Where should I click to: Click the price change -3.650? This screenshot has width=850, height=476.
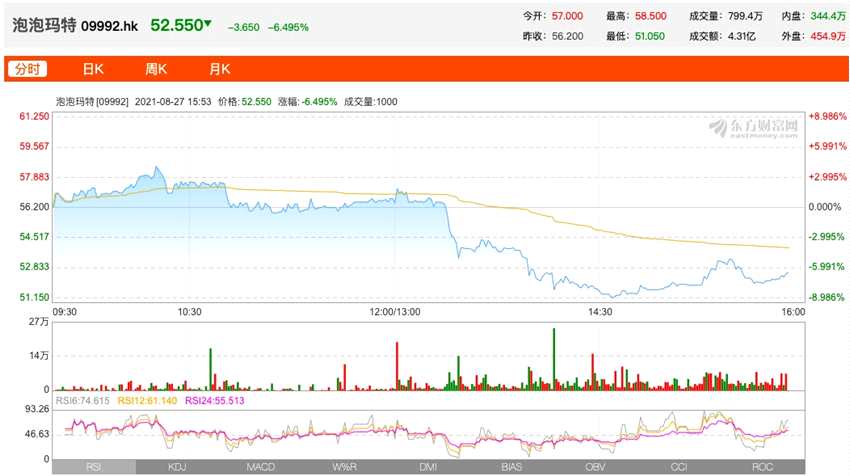(x=243, y=27)
